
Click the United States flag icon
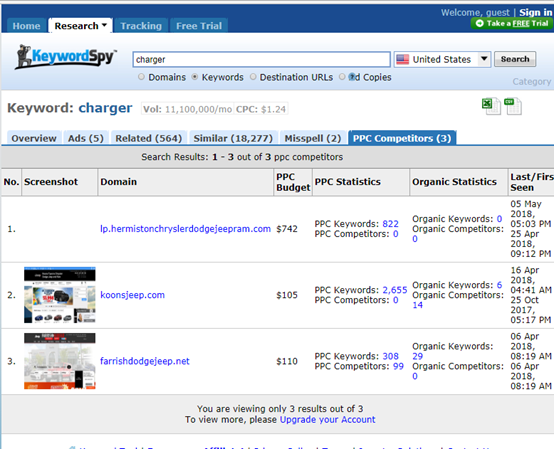(402, 59)
